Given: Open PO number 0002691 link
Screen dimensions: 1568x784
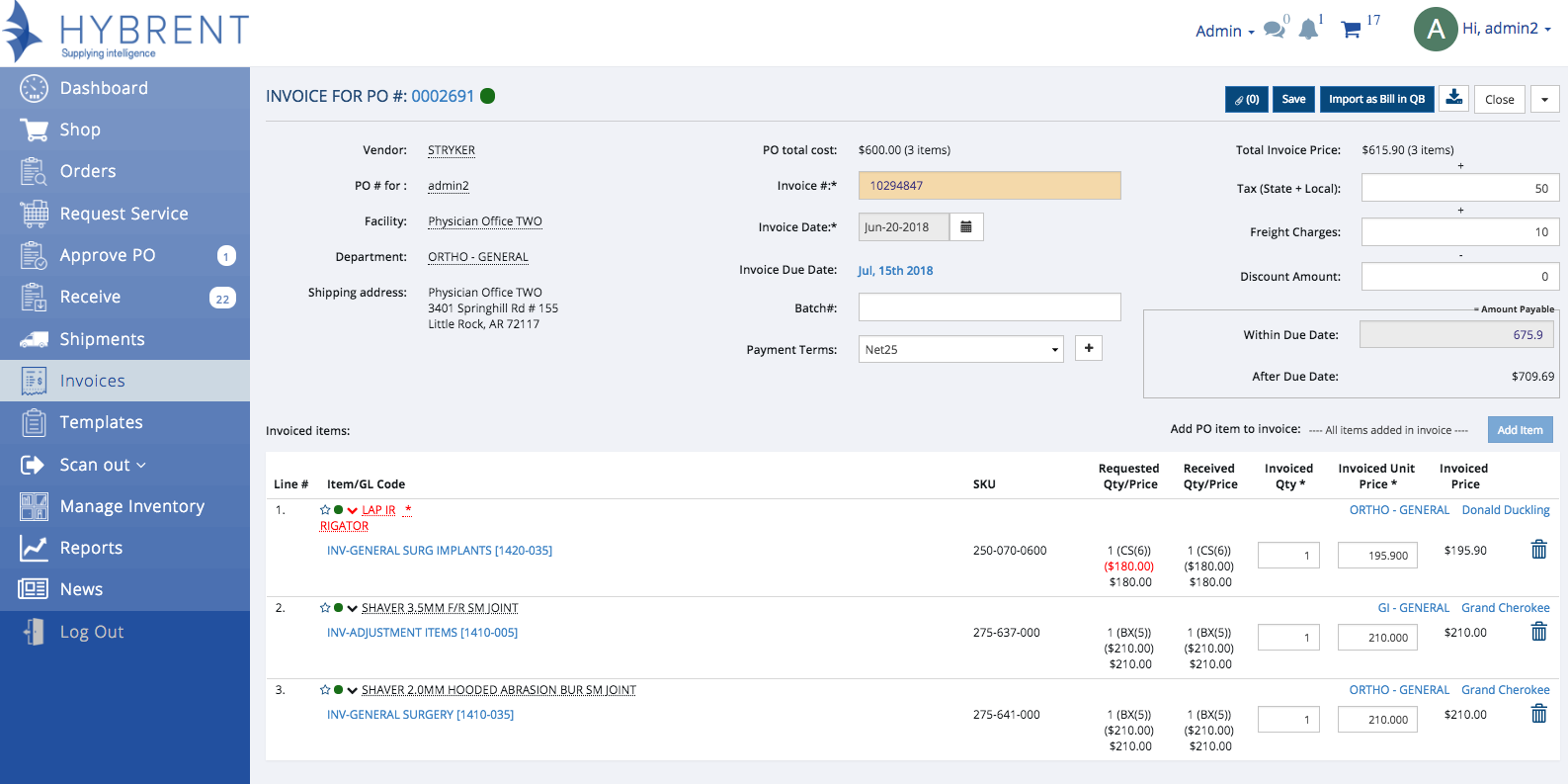Looking at the screenshot, I should (x=443, y=96).
